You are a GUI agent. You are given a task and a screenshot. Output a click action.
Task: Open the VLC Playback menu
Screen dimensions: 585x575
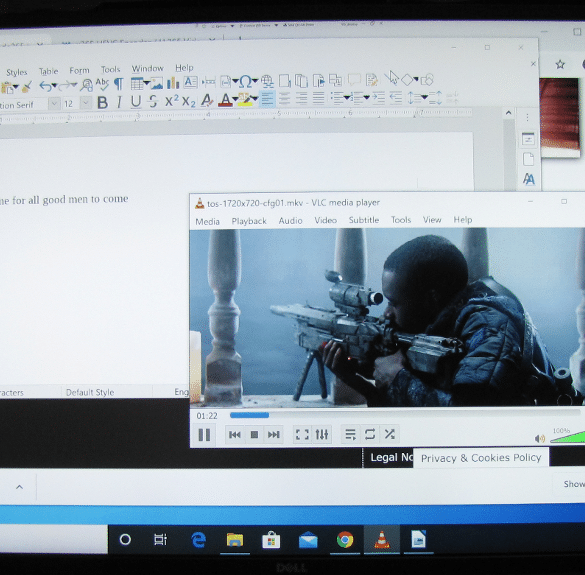coord(249,221)
